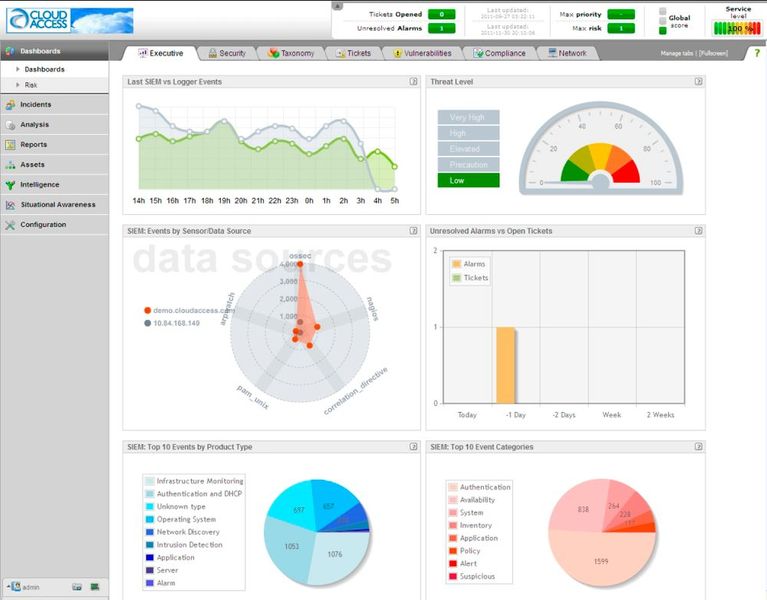Click Tickets Opened count button
Image resolution: width=767 pixels, height=600 pixels.
[x=441, y=14]
